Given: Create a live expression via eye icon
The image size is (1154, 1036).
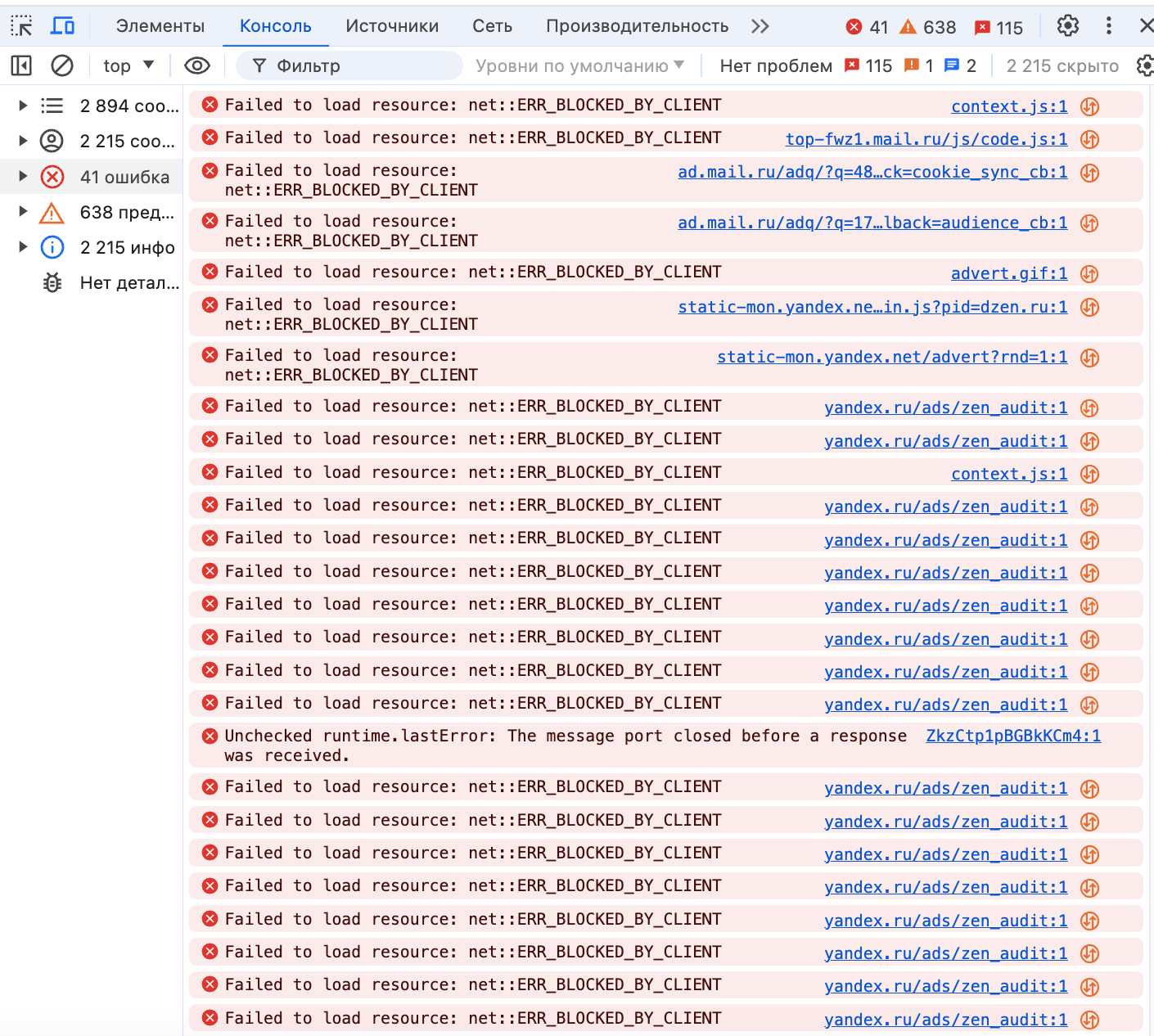Looking at the screenshot, I should click(197, 65).
